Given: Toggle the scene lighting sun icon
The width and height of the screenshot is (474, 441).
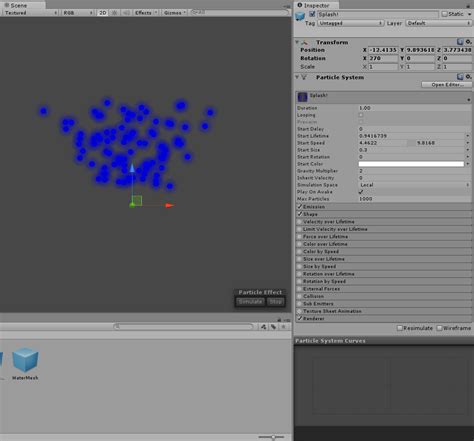Looking at the screenshot, I should coord(114,13).
